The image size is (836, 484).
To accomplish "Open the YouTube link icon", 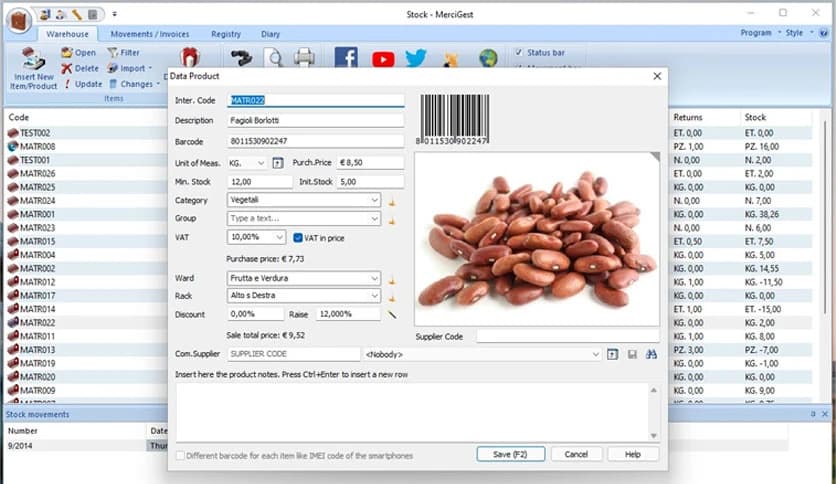I will click(x=383, y=58).
